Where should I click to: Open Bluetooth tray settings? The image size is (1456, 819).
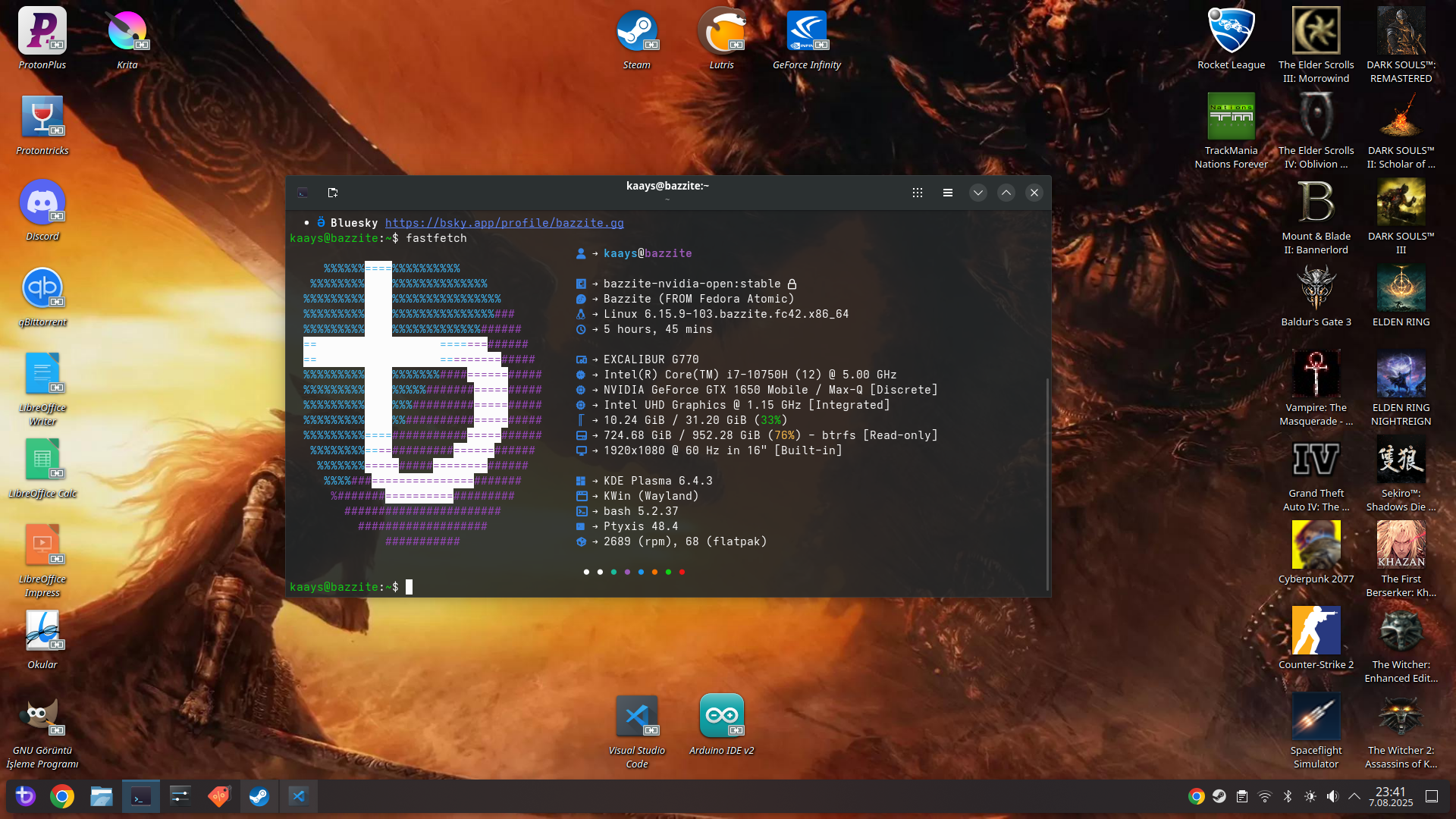click(x=1288, y=796)
